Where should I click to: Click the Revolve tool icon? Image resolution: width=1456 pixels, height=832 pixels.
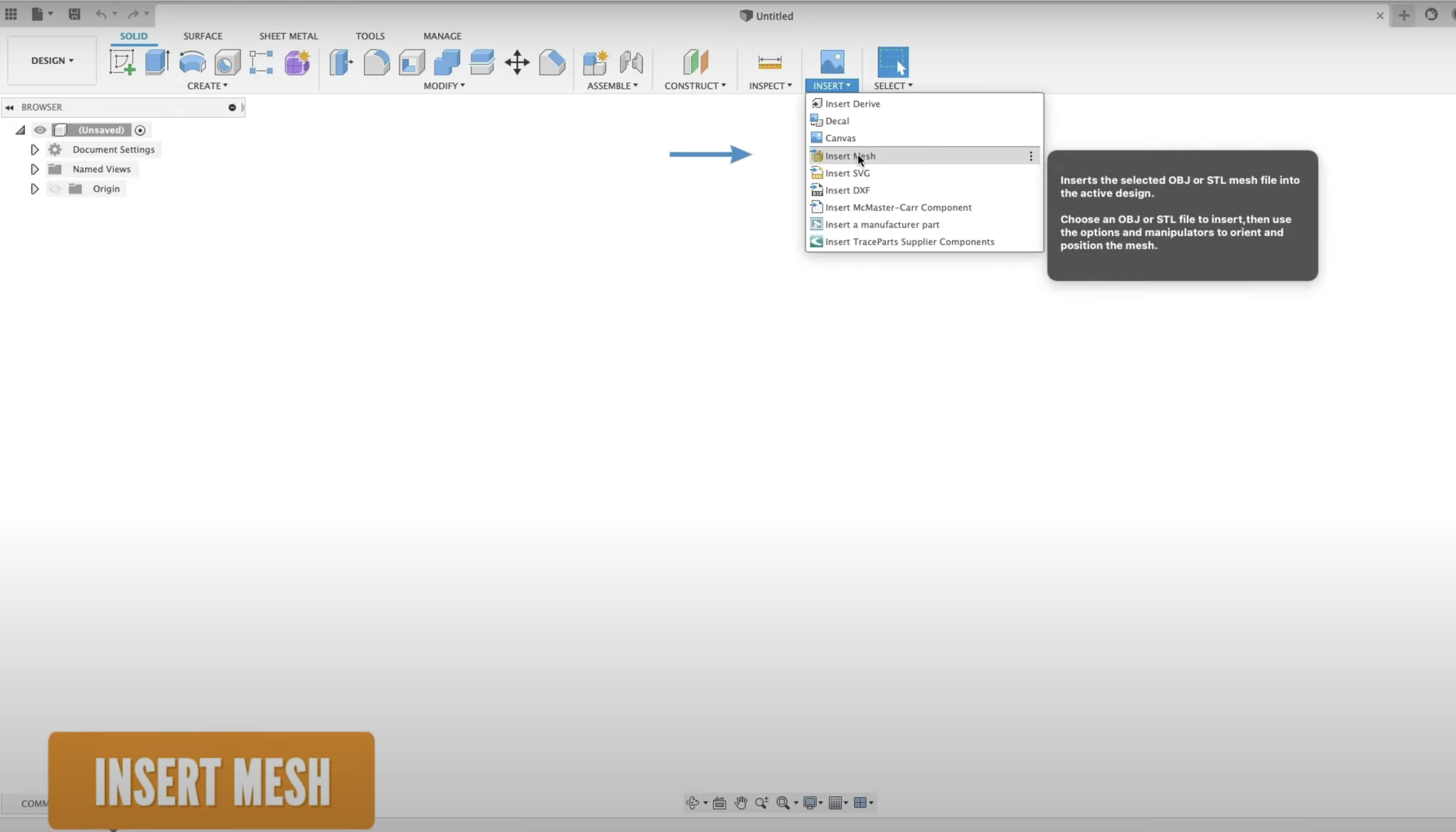pyautogui.click(x=192, y=61)
